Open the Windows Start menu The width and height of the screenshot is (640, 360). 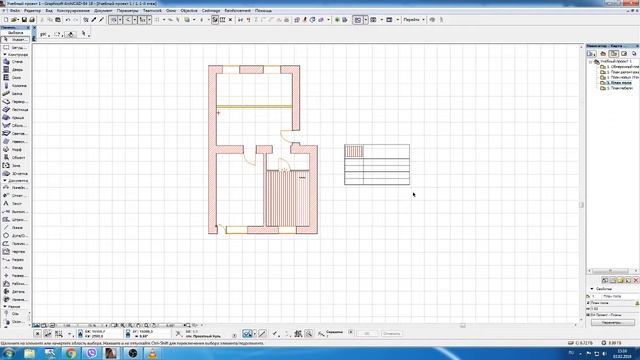click(9, 353)
